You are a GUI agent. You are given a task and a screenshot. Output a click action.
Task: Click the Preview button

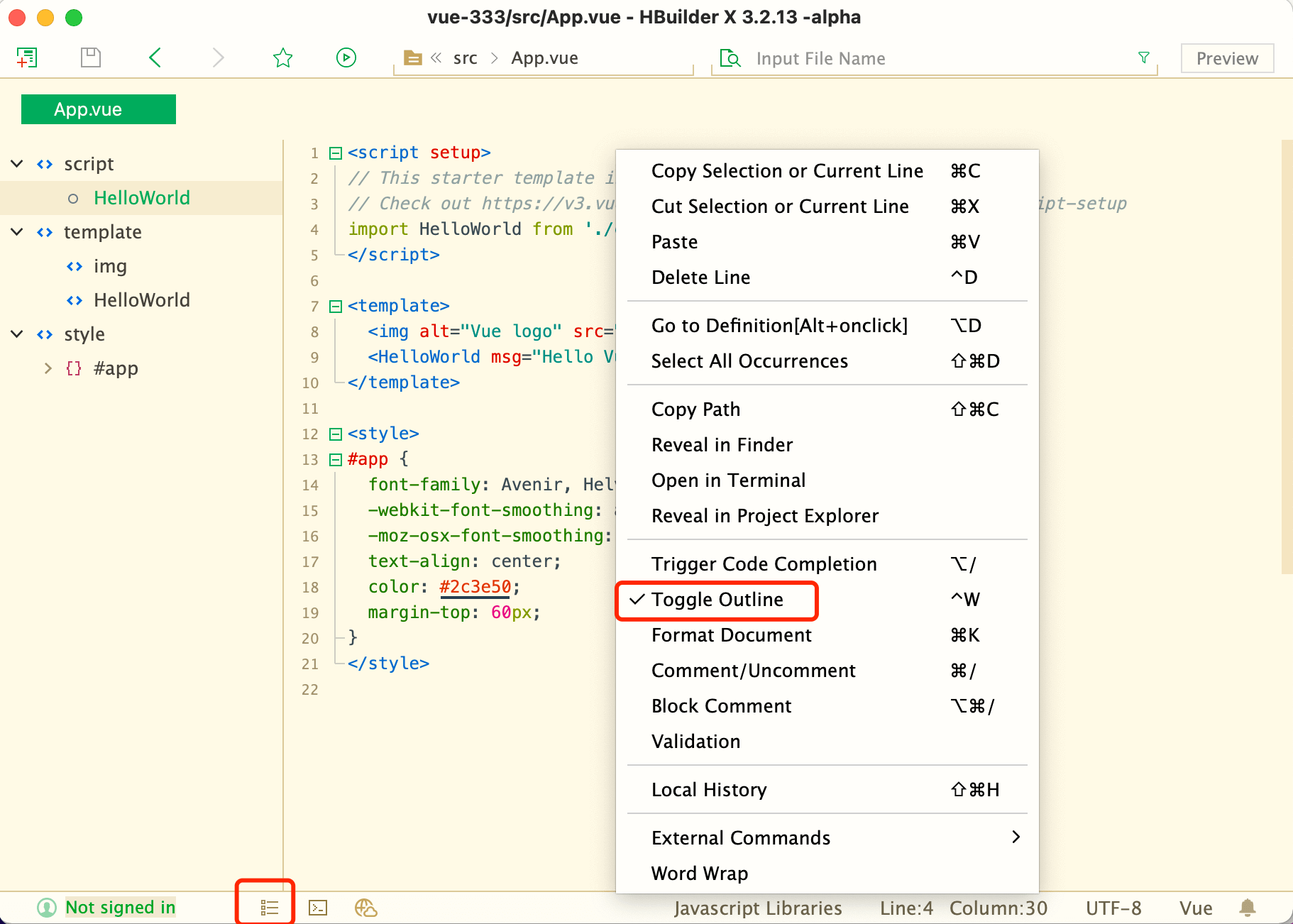pos(1227,58)
